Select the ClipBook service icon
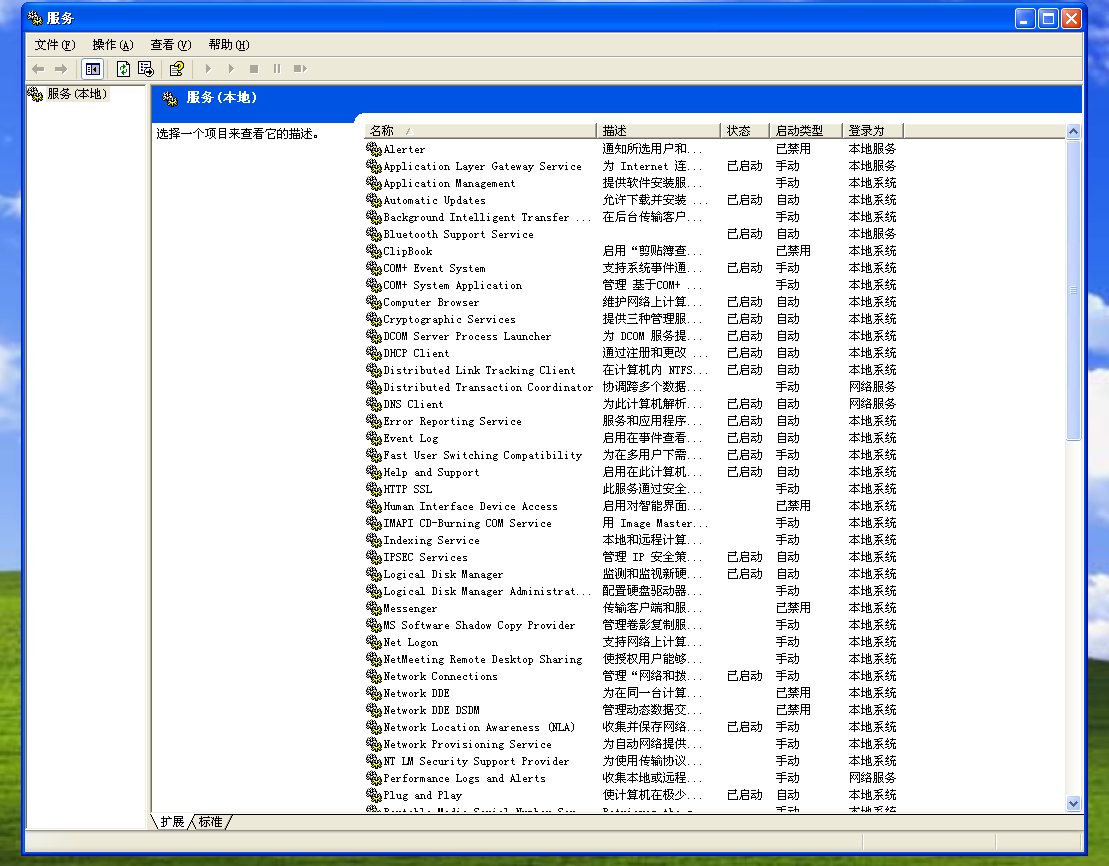 (x=373, y=250)
